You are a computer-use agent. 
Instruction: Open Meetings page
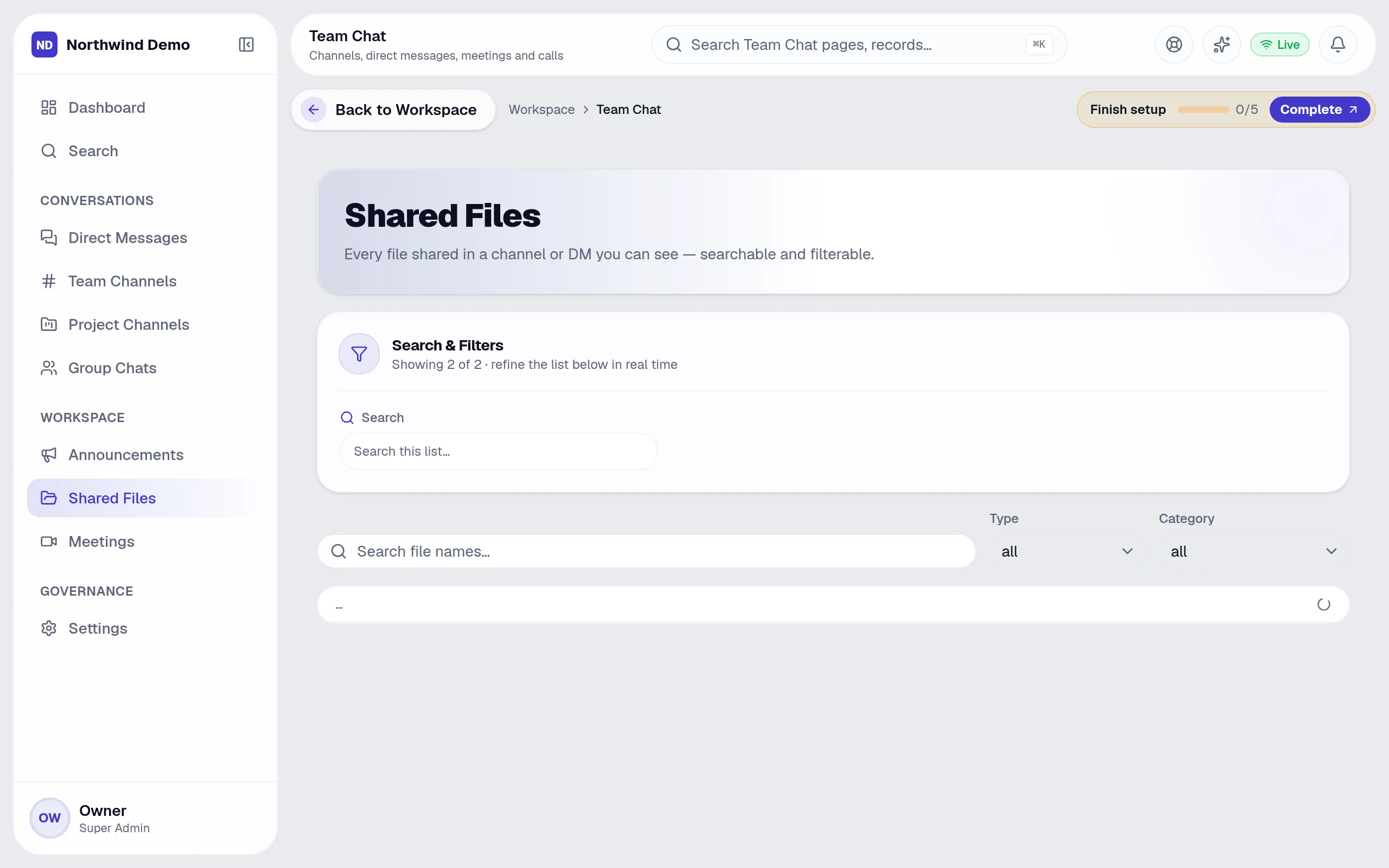145,541
